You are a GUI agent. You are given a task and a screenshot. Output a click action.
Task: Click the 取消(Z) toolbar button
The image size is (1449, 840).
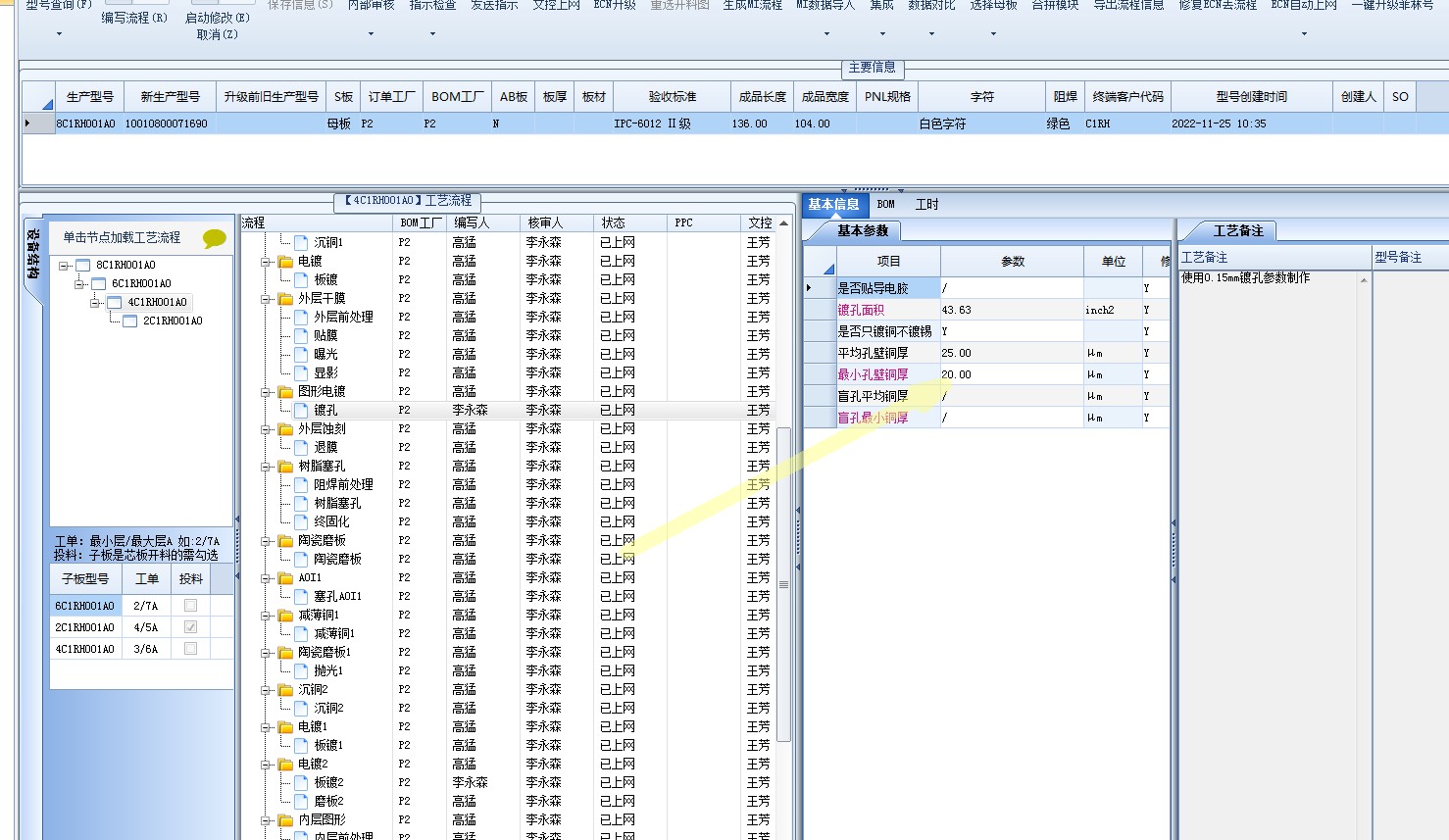[x=218, y=34]
